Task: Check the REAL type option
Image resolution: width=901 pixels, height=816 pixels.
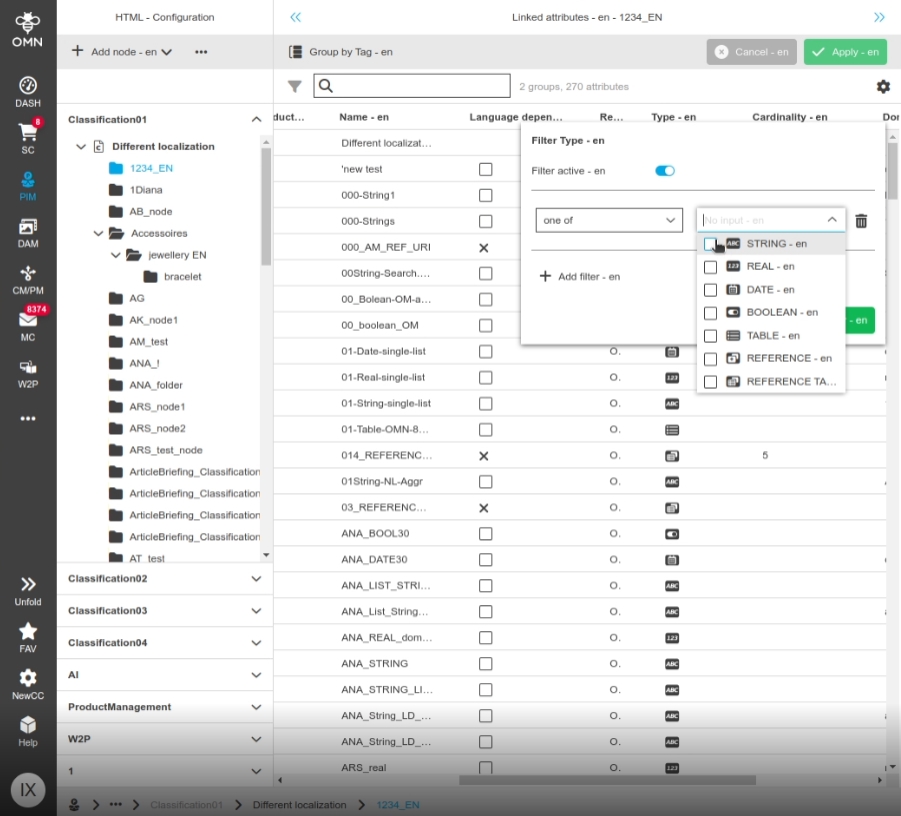Action: pos(710,267)
